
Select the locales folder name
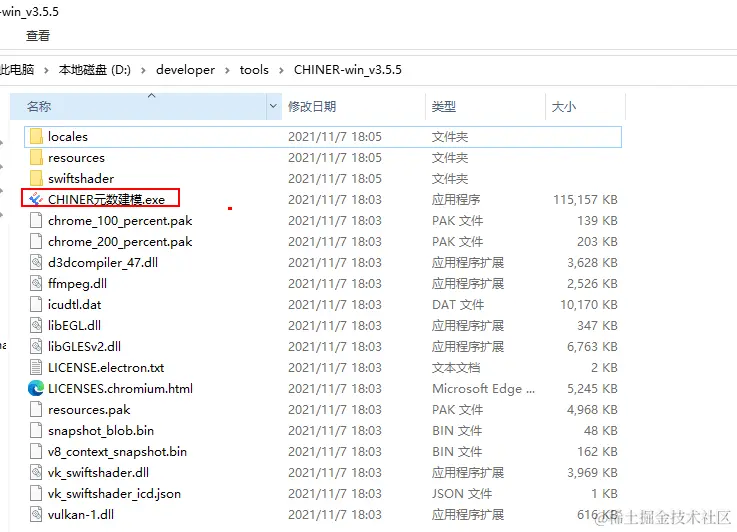click(68, 137)
